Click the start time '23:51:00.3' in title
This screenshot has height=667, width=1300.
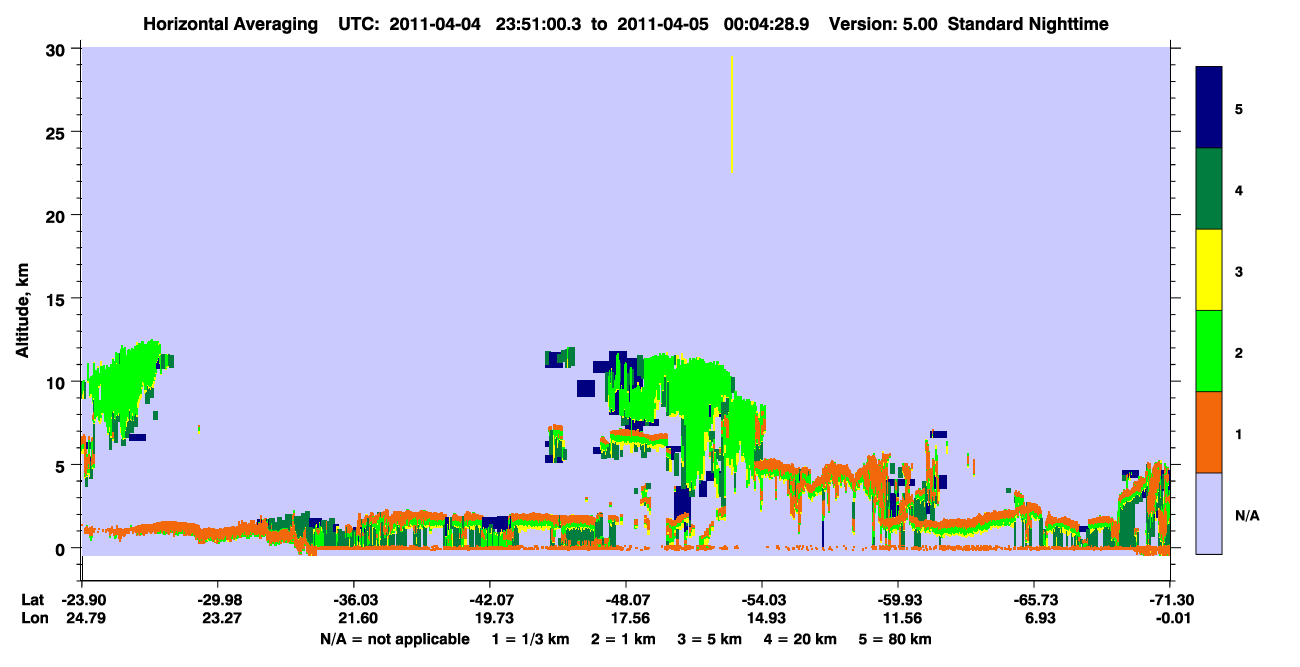[536, 23]
